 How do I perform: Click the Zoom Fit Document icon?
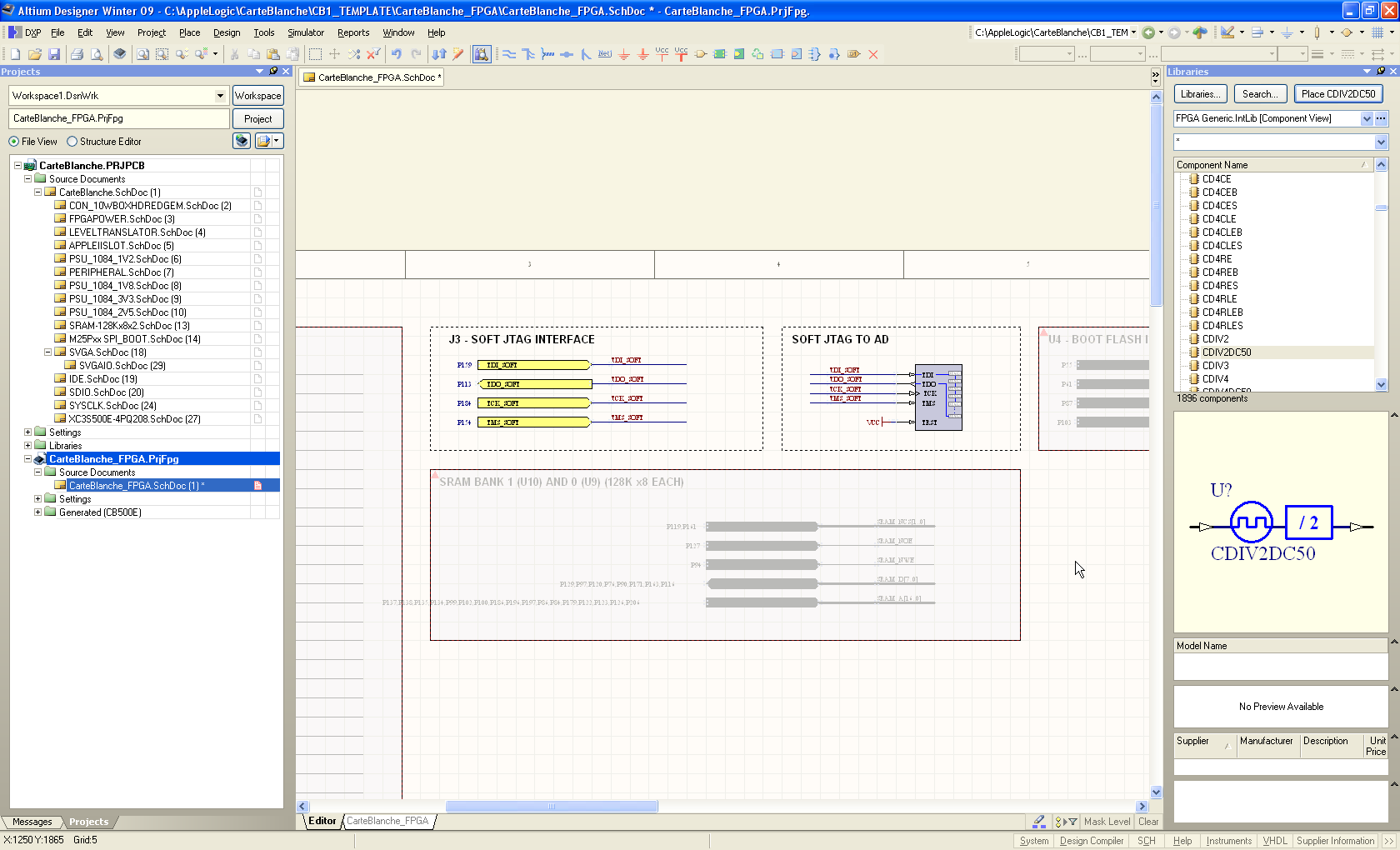click(x=142, y=54)
